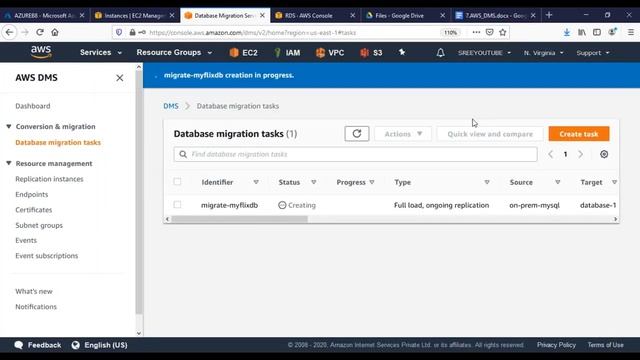Click the table horizontal scrollbar
640x360 pixels.
pos(240,219)
